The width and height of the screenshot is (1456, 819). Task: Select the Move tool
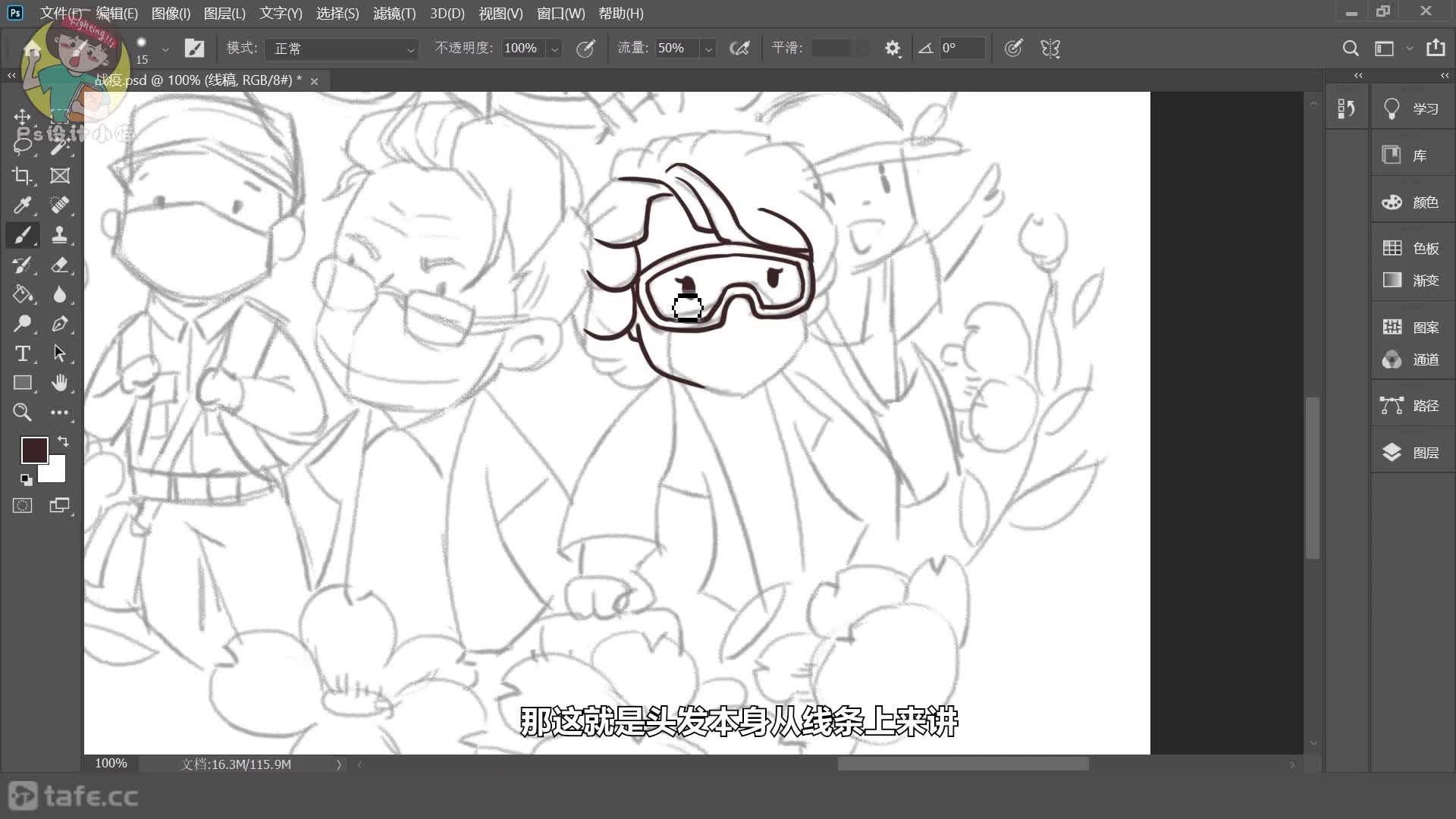pos(22,116)
